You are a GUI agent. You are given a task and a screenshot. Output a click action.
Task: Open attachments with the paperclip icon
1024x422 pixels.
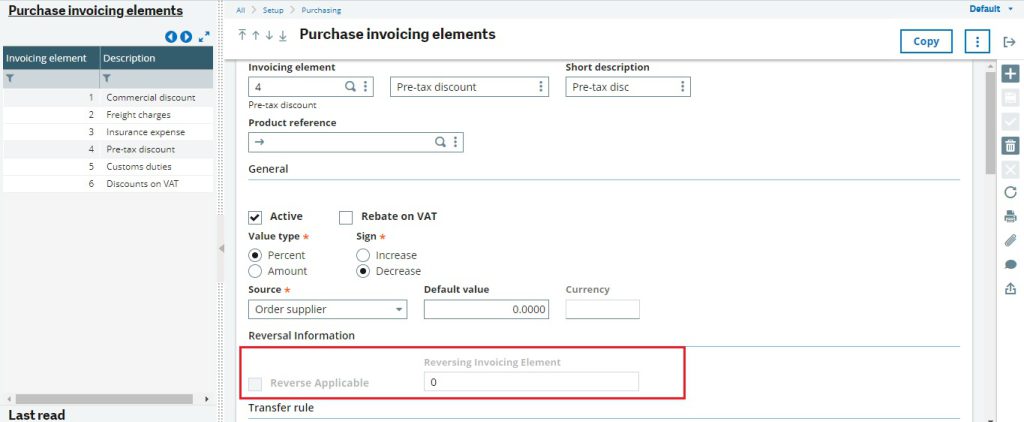1009,240
